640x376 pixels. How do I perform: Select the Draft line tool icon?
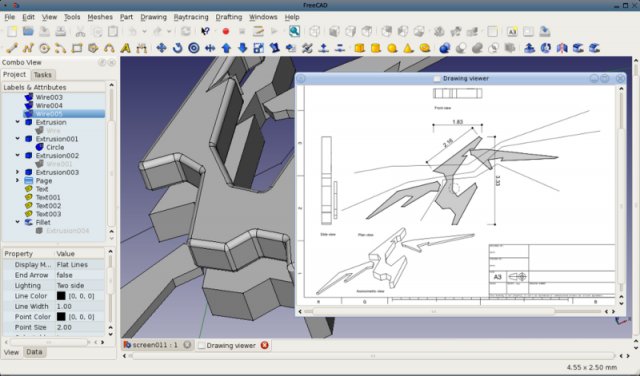(12, 48)
